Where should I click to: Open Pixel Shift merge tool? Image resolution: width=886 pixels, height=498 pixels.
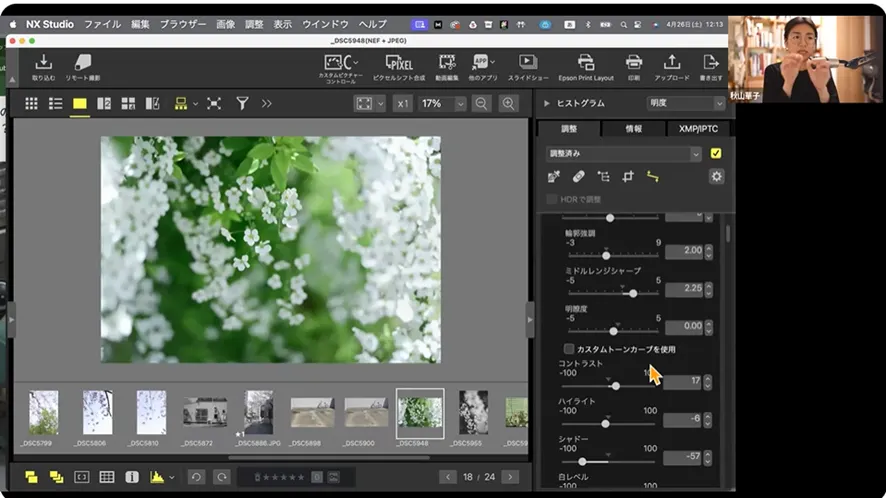click(399, 67)
